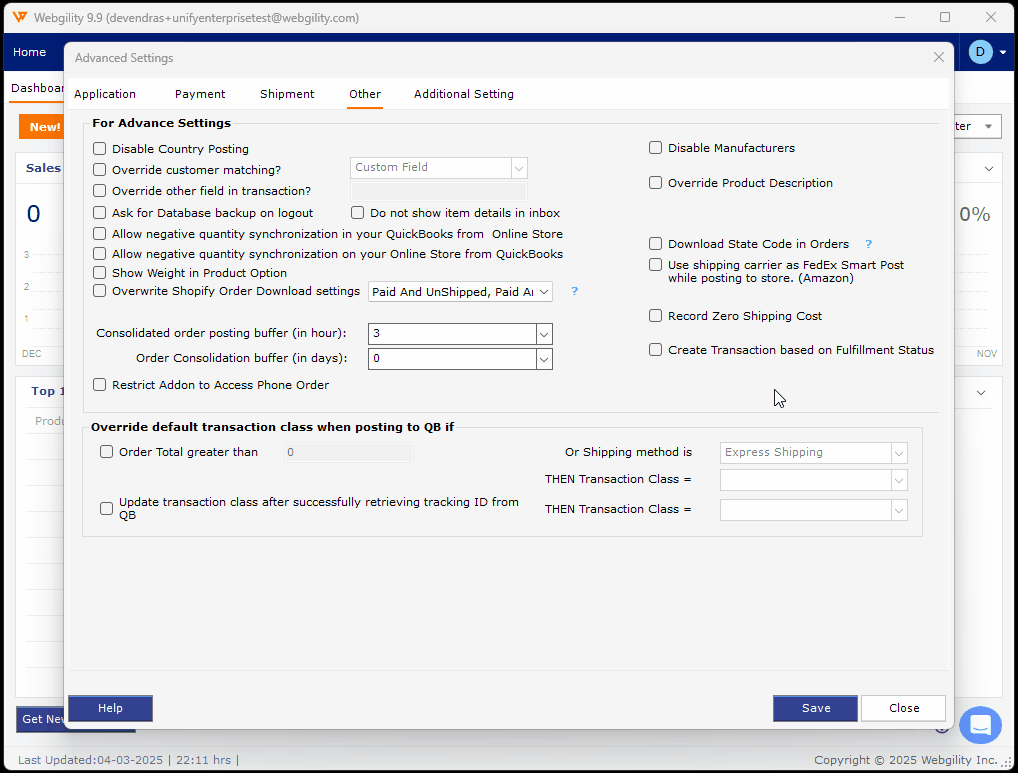Switch to the Payment tab
The height and width of the screenshot is (773, 1018).
tap(200, 94)
